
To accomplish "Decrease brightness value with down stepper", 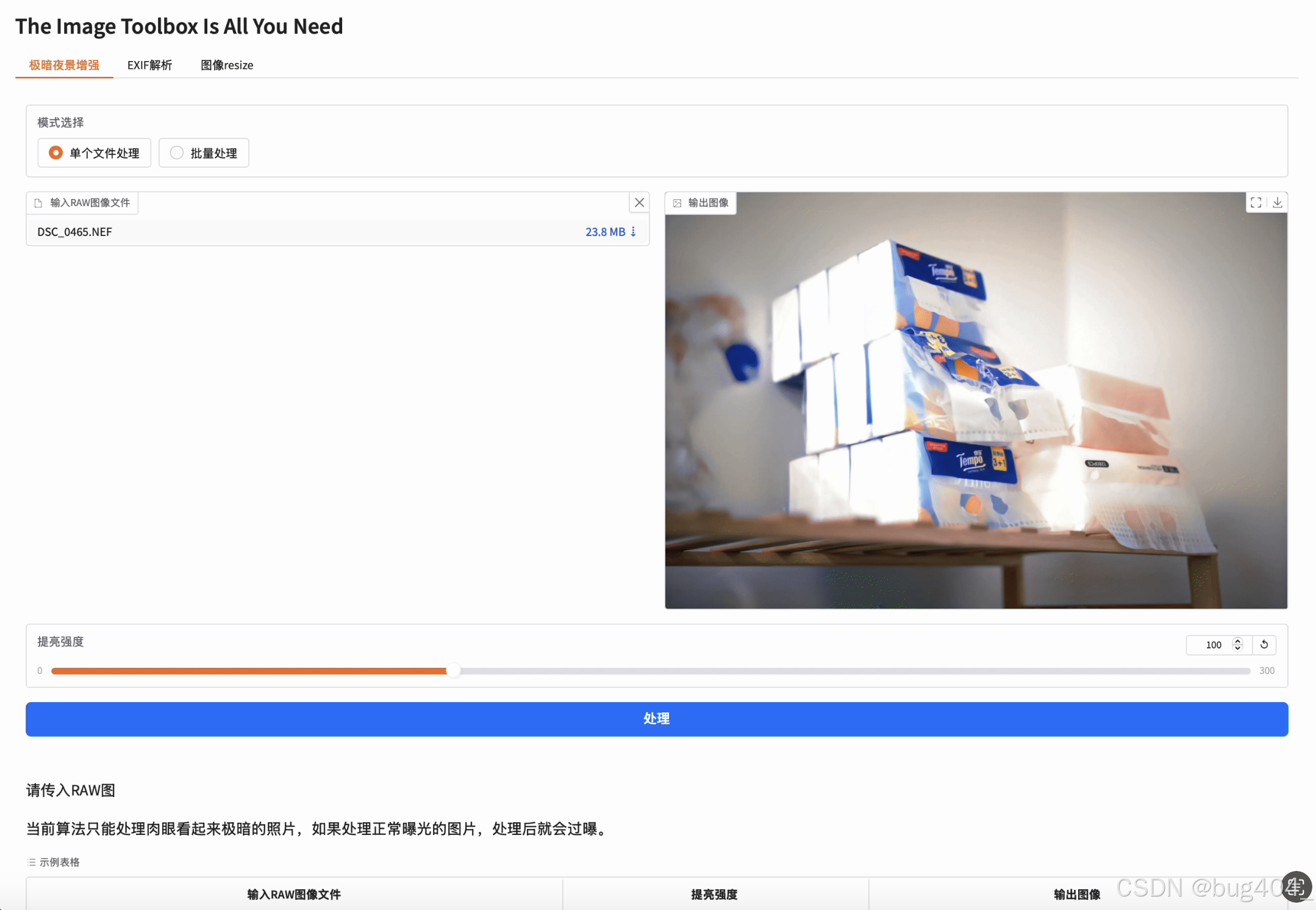I will pos(1237,648).
